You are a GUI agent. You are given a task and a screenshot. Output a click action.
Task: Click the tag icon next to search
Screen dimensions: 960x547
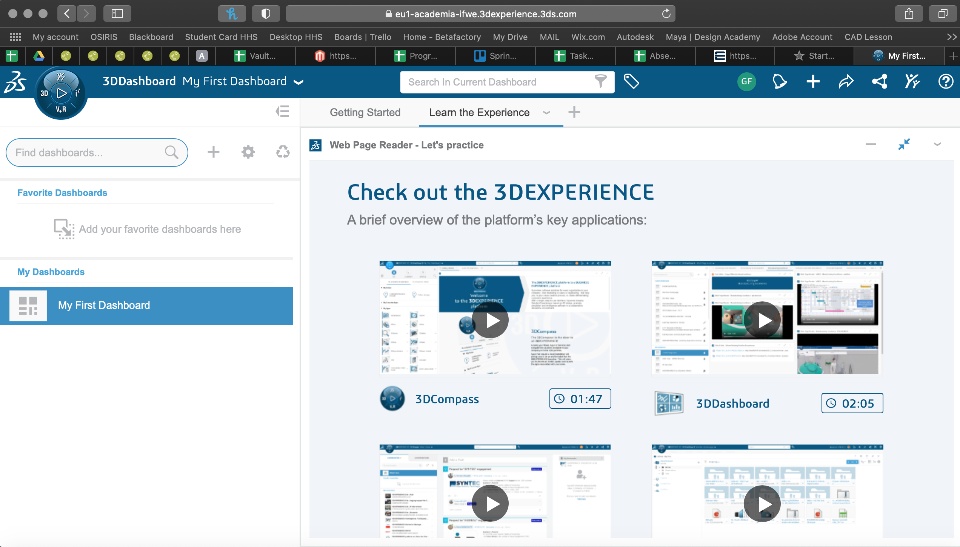(631, 81)
